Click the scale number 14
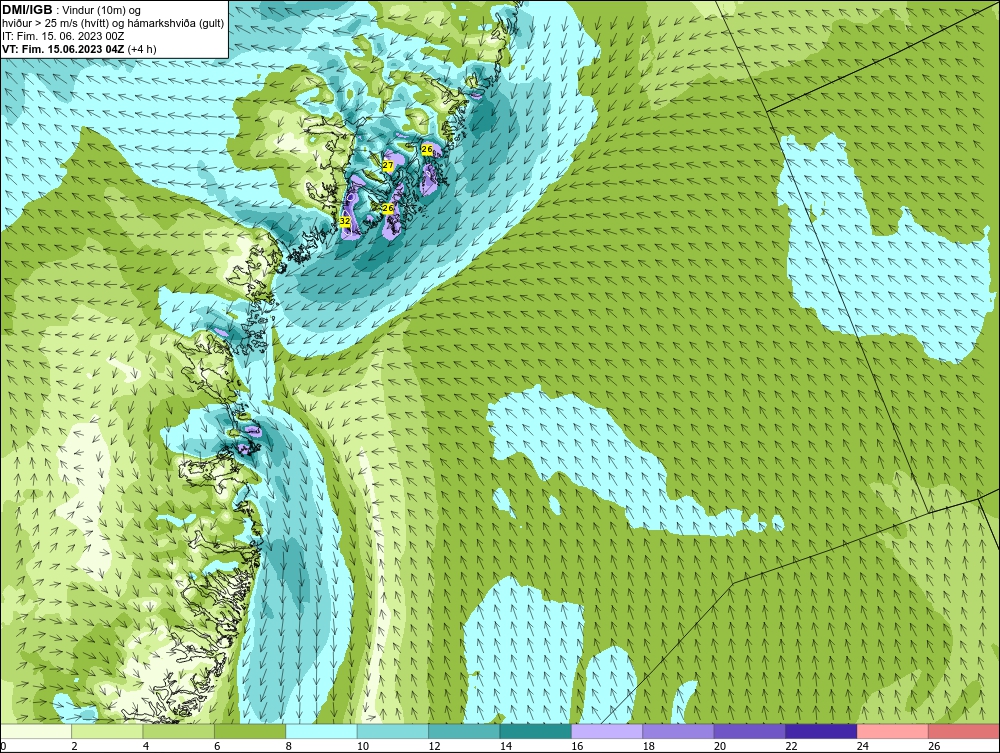Viewport: 1000px width, 753px height. [x=506, y=746]
